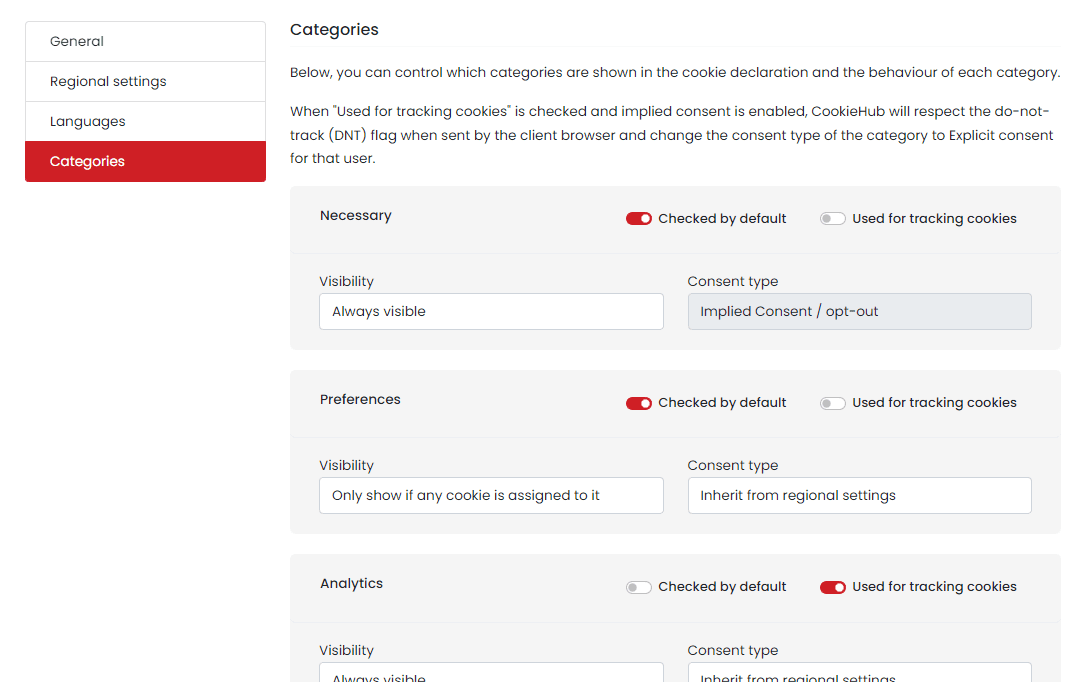Screen dimensions: 1091x682
Task: Enable tracking cookies toggle for Necessary
Action: 832,219
